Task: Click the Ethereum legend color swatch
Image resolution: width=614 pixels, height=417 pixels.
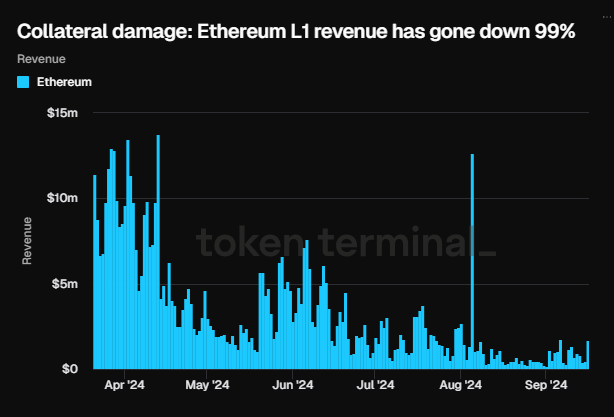Action: [x=23, y=82]
